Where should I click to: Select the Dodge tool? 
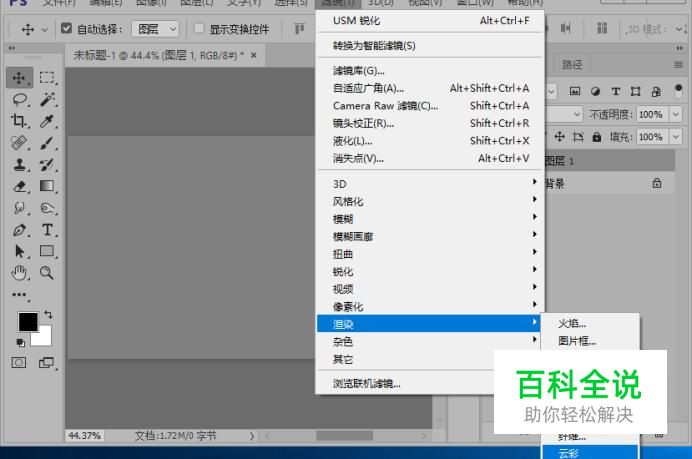47,208
